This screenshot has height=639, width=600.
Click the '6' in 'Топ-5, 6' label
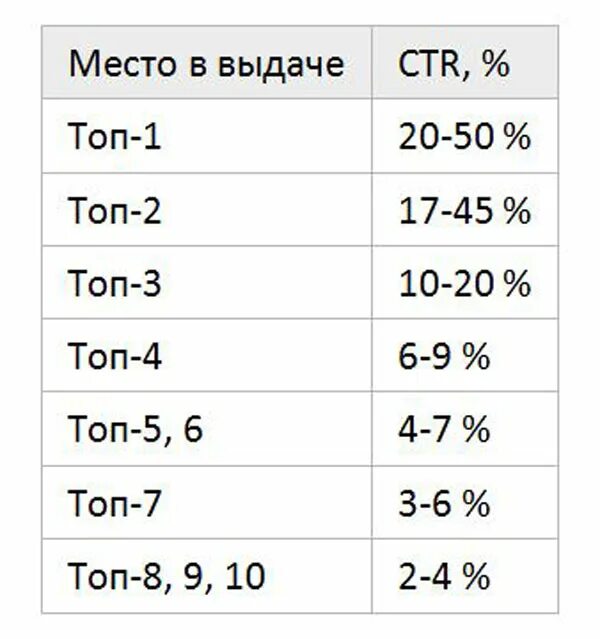coord(193,429)
